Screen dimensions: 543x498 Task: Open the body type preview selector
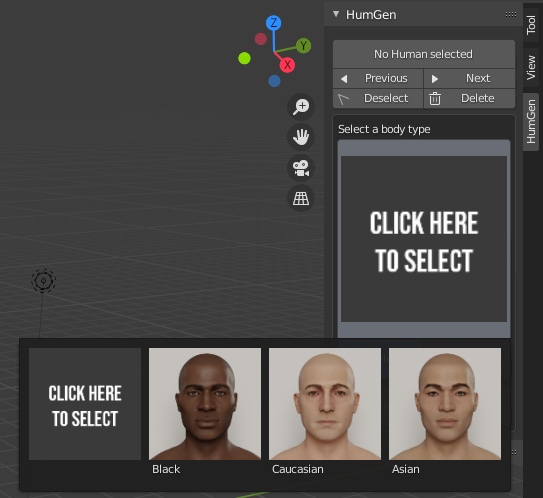coord(424,239)
